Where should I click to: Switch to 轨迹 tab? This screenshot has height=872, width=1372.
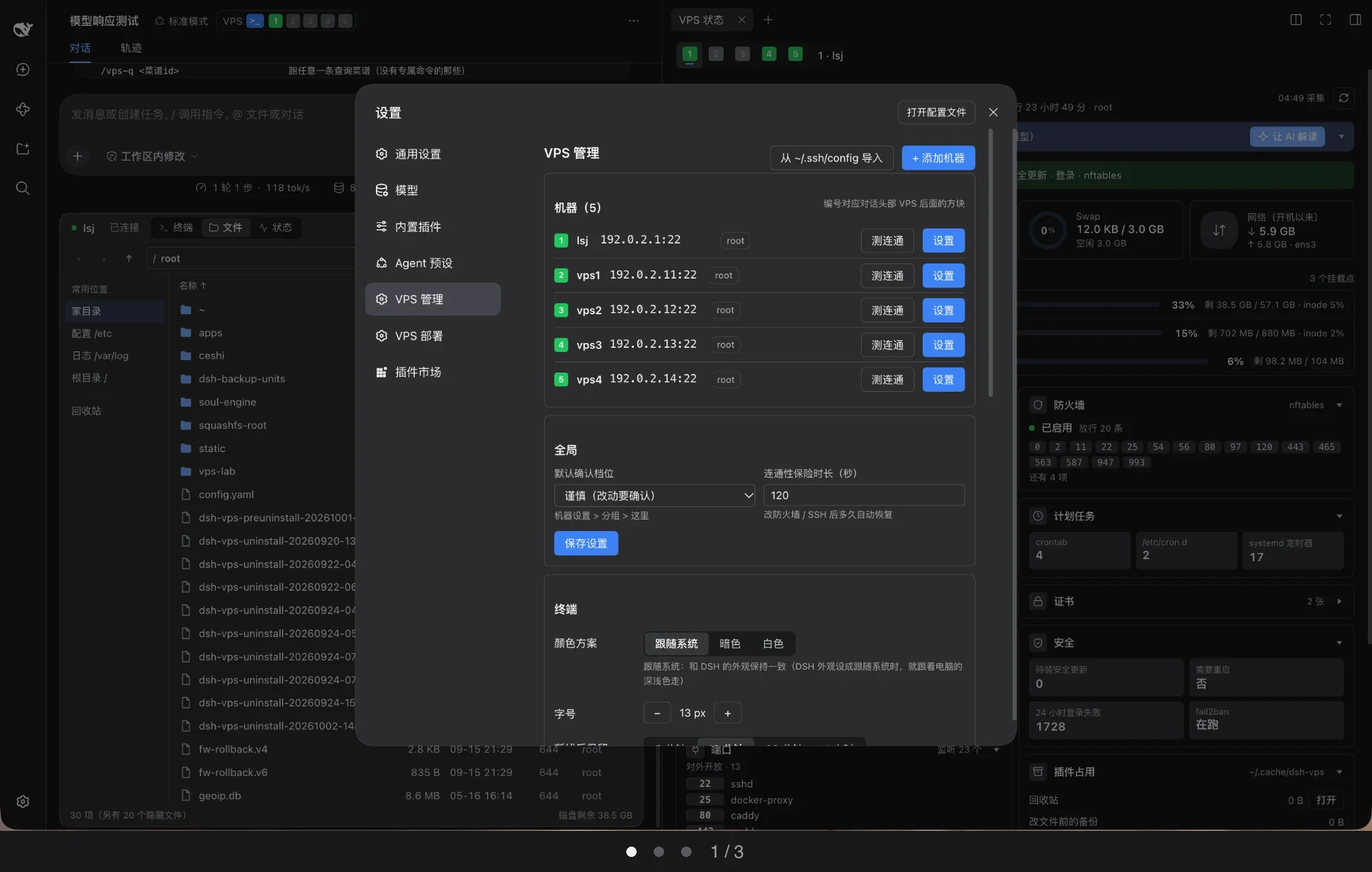(131, 48)
